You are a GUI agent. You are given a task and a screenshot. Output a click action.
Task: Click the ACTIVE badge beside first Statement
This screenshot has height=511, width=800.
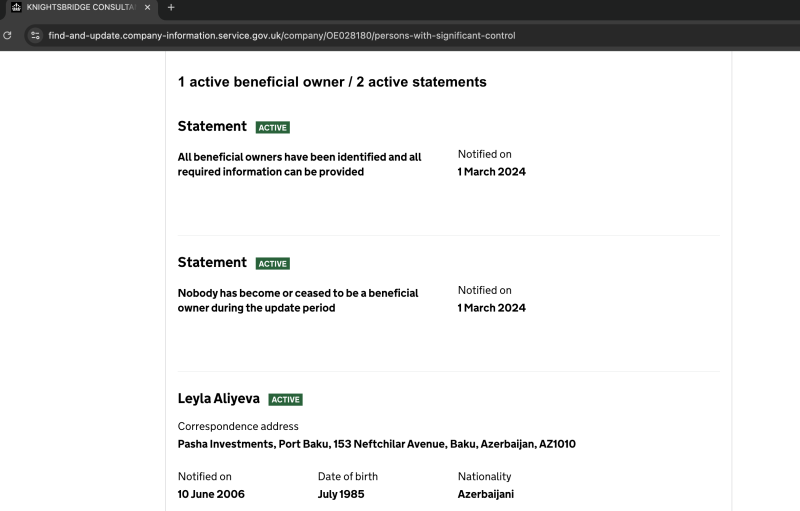(272, 127)
